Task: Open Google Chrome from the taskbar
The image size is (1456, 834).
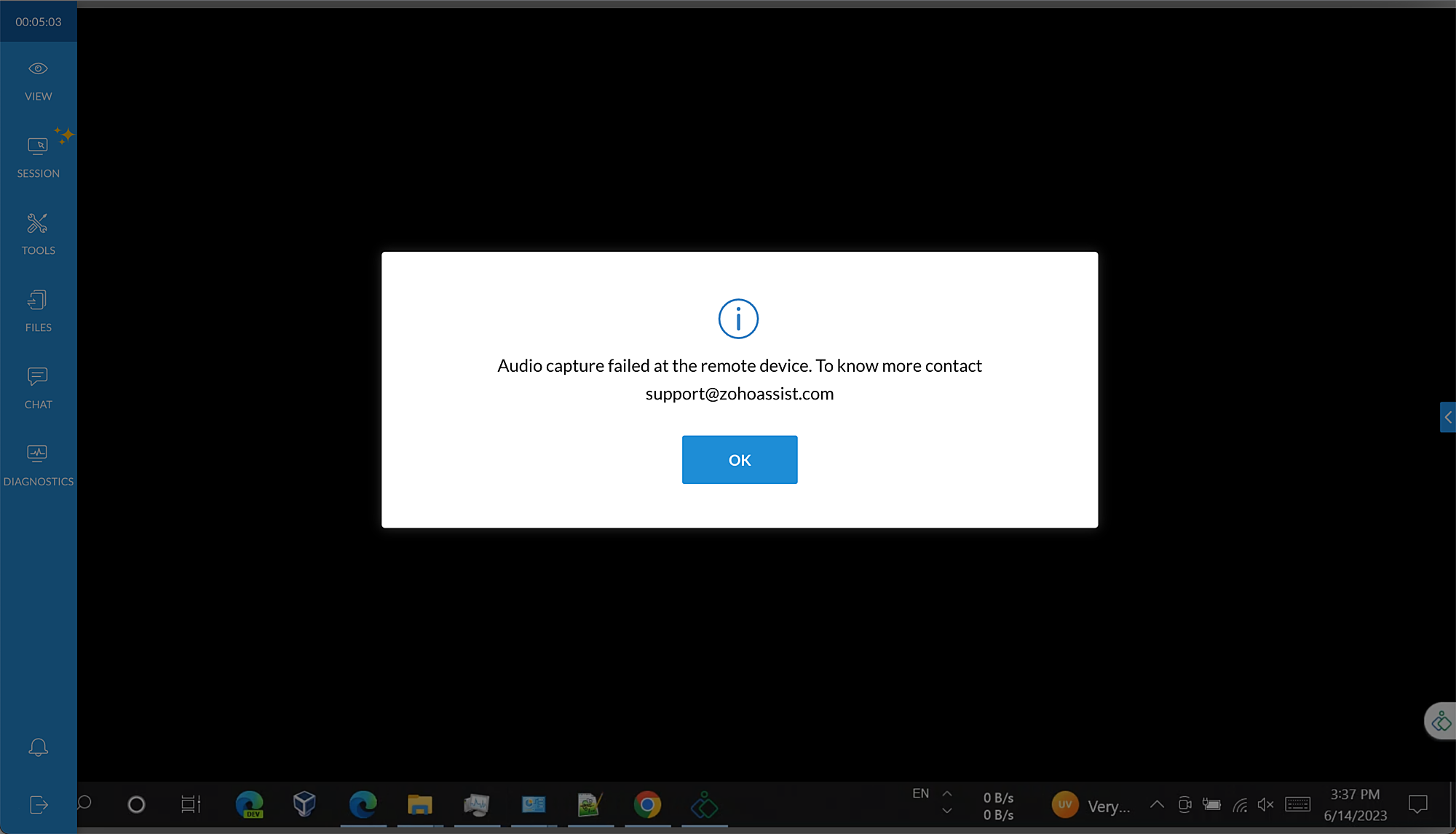Action: 647,804
